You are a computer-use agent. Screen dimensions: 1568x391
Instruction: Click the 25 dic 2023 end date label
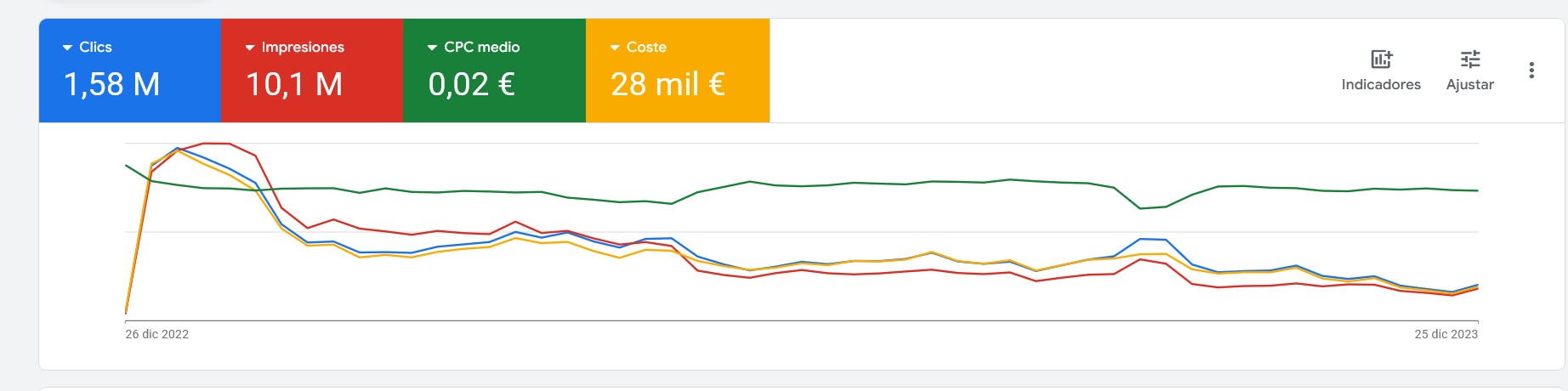click(x=1446, y=334)
